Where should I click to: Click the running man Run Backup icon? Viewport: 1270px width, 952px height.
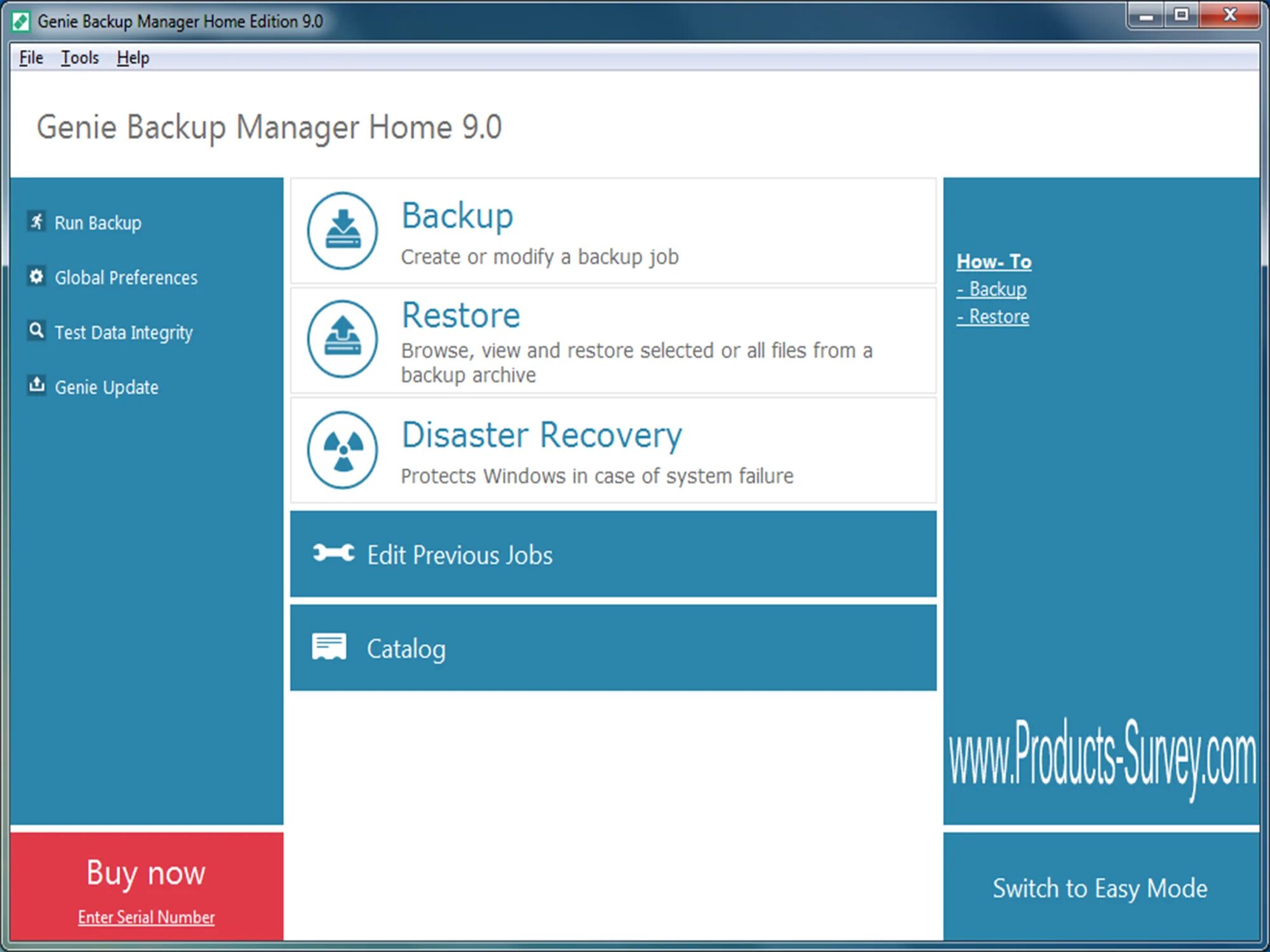point(37,221)
